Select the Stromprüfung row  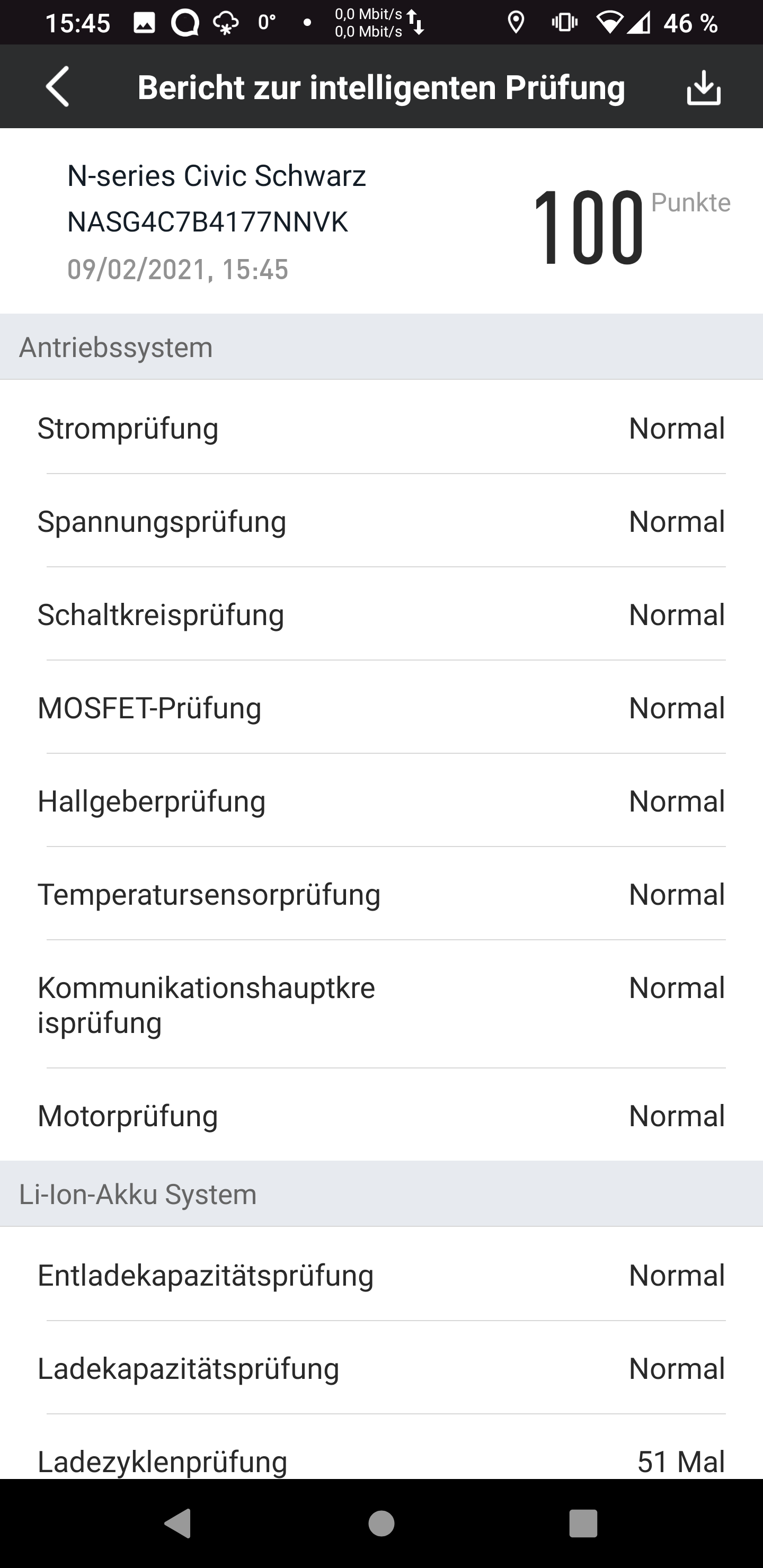point(381,428)
